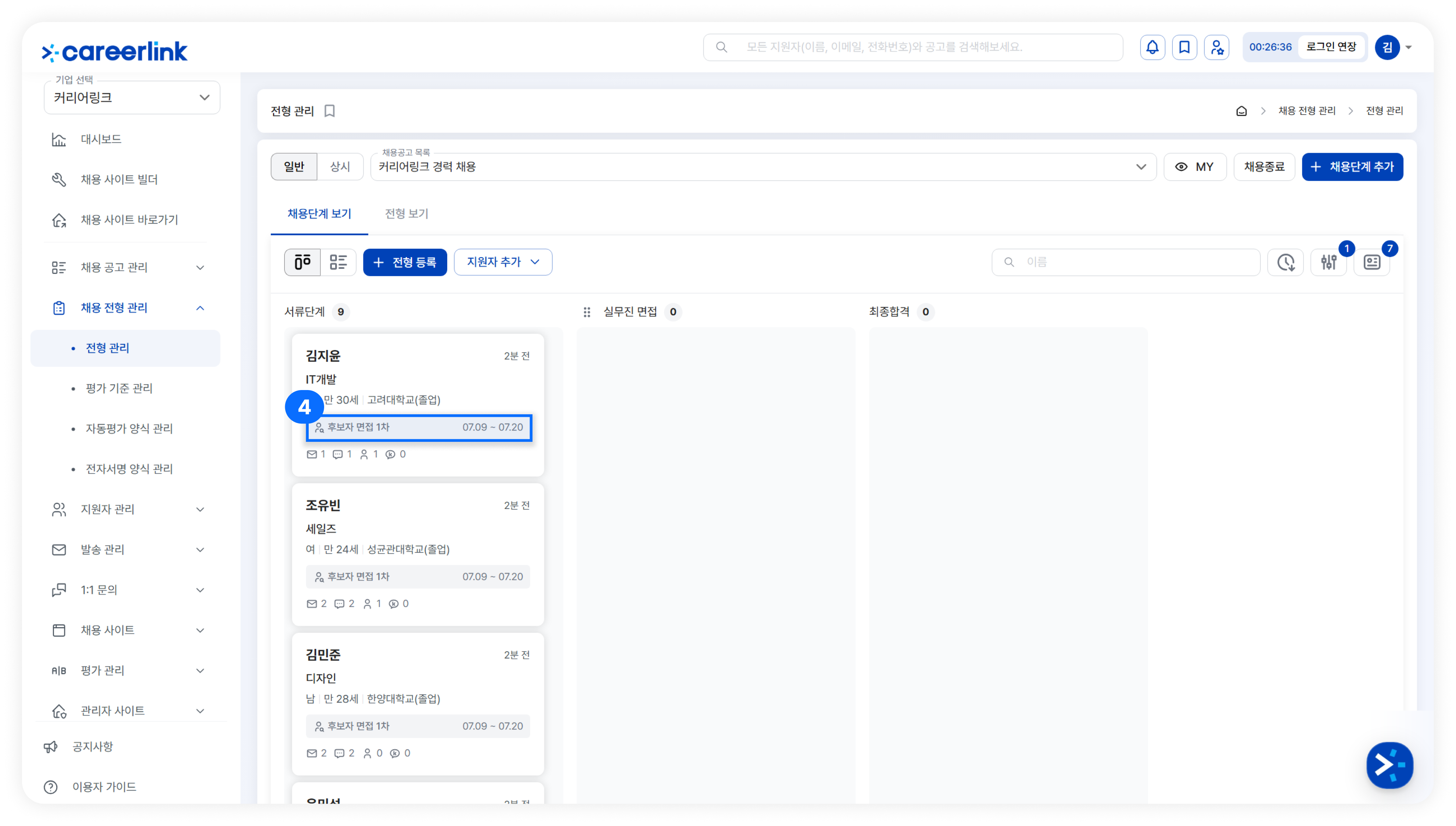
Task: Click the 이름 search field
Action: pyautogui.click(x=1126, y=262)
